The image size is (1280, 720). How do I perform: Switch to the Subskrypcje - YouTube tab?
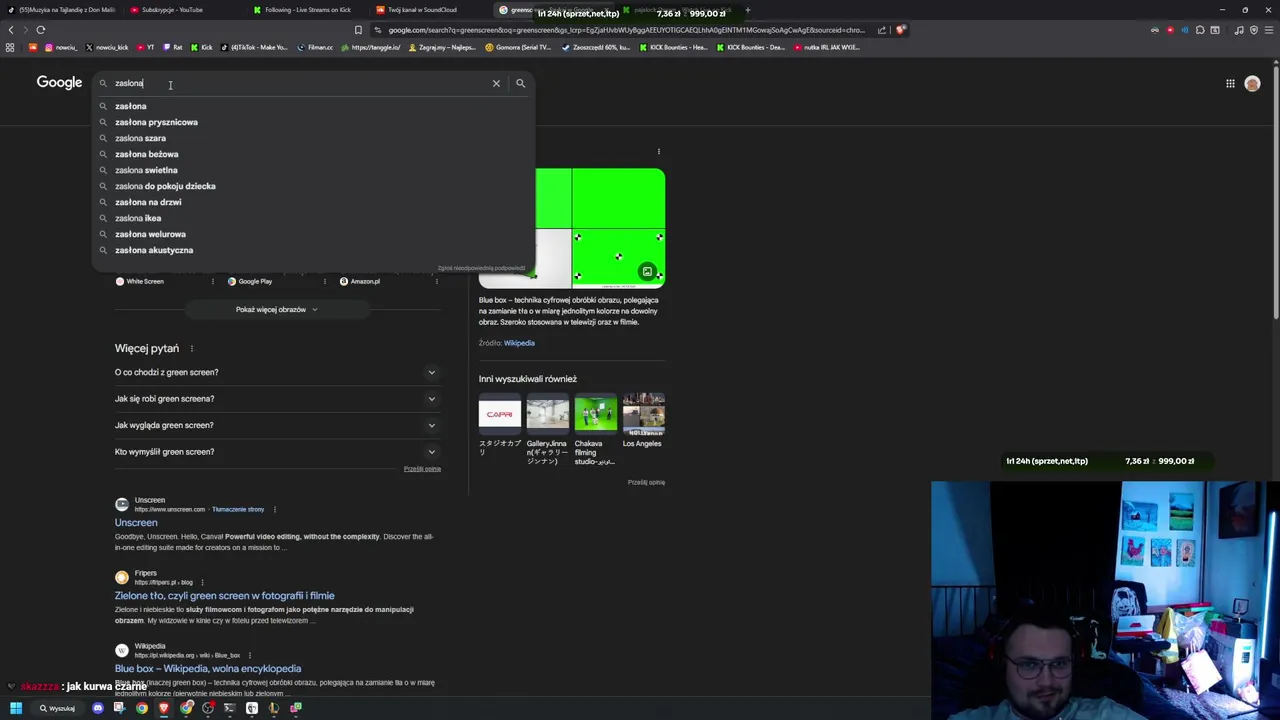point(183,10)
